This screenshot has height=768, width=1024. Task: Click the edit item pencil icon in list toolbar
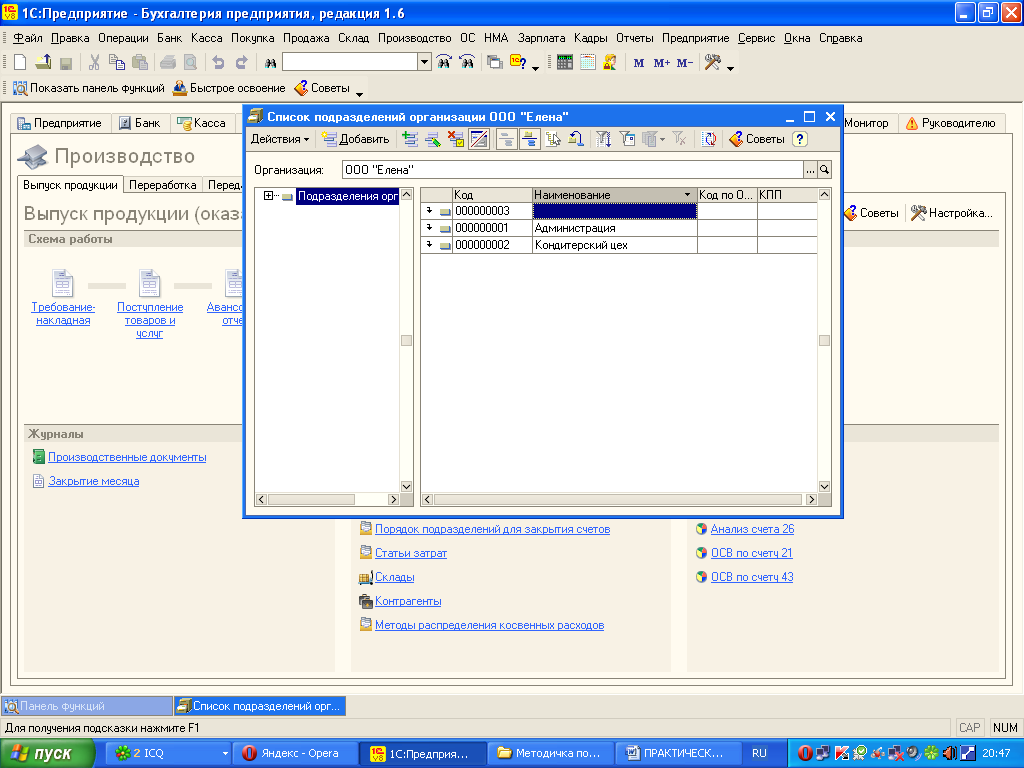point(432,139)
